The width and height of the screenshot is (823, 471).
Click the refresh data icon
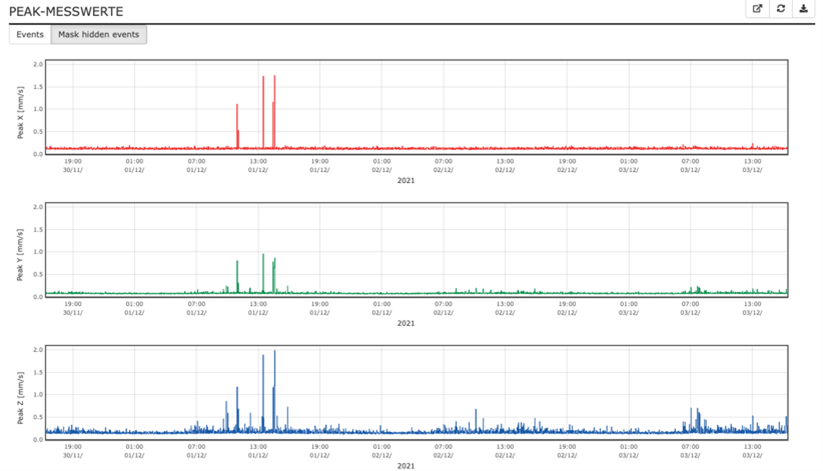(x=781, y=9)
